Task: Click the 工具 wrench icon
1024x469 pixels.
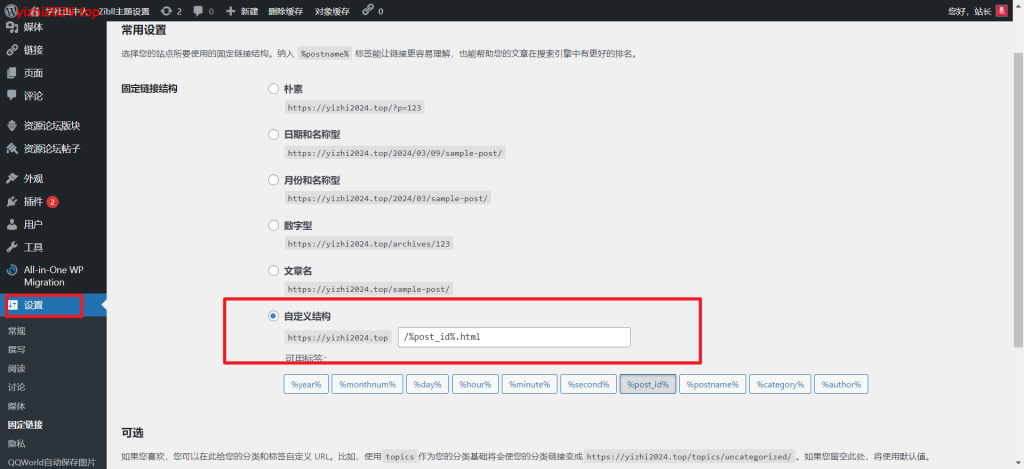Action: click(x=12, y=247)
